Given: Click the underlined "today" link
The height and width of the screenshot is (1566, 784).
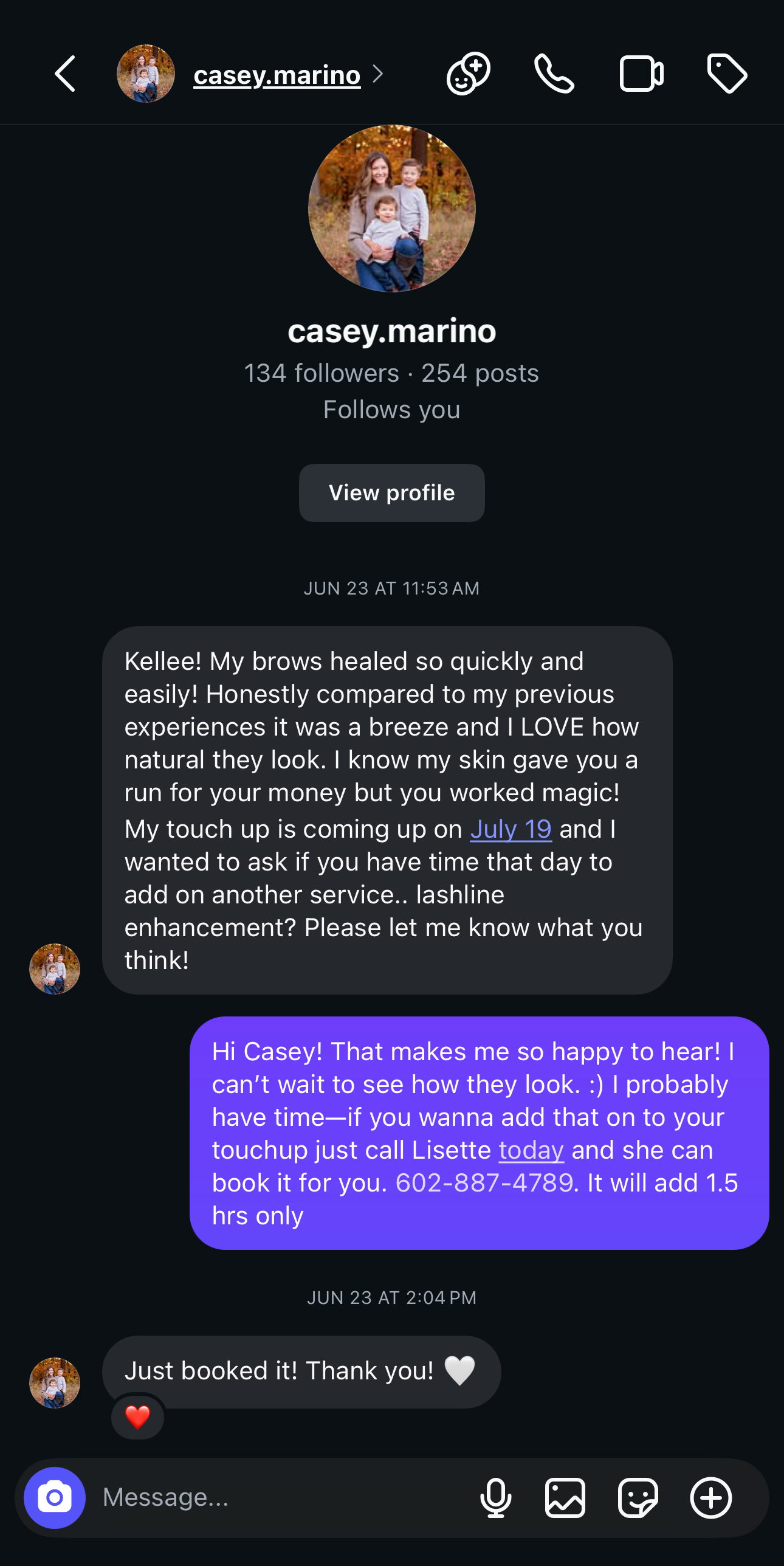Looking at the screenshot, I should (531, 1150).
